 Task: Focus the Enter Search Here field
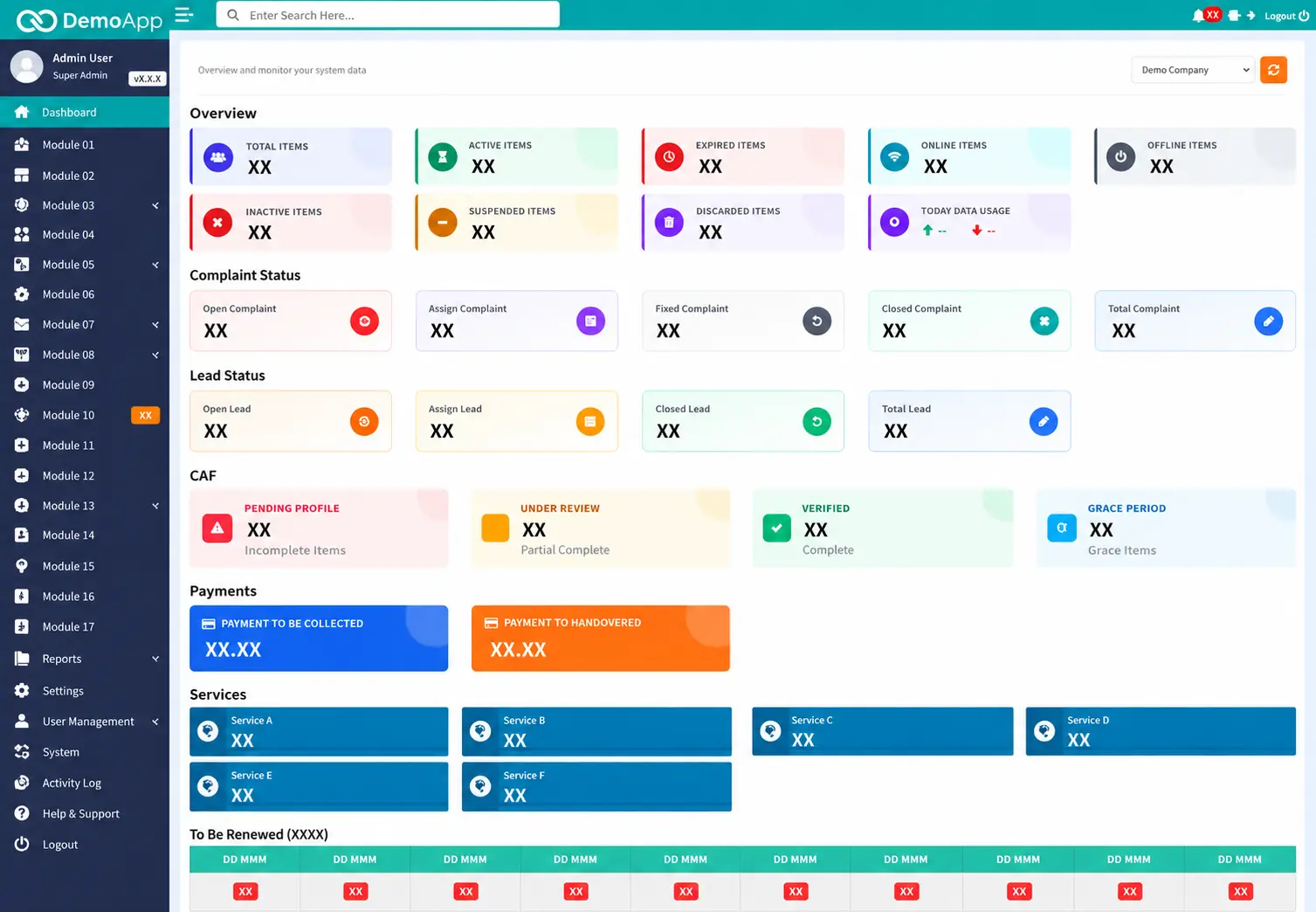(388, 15)
